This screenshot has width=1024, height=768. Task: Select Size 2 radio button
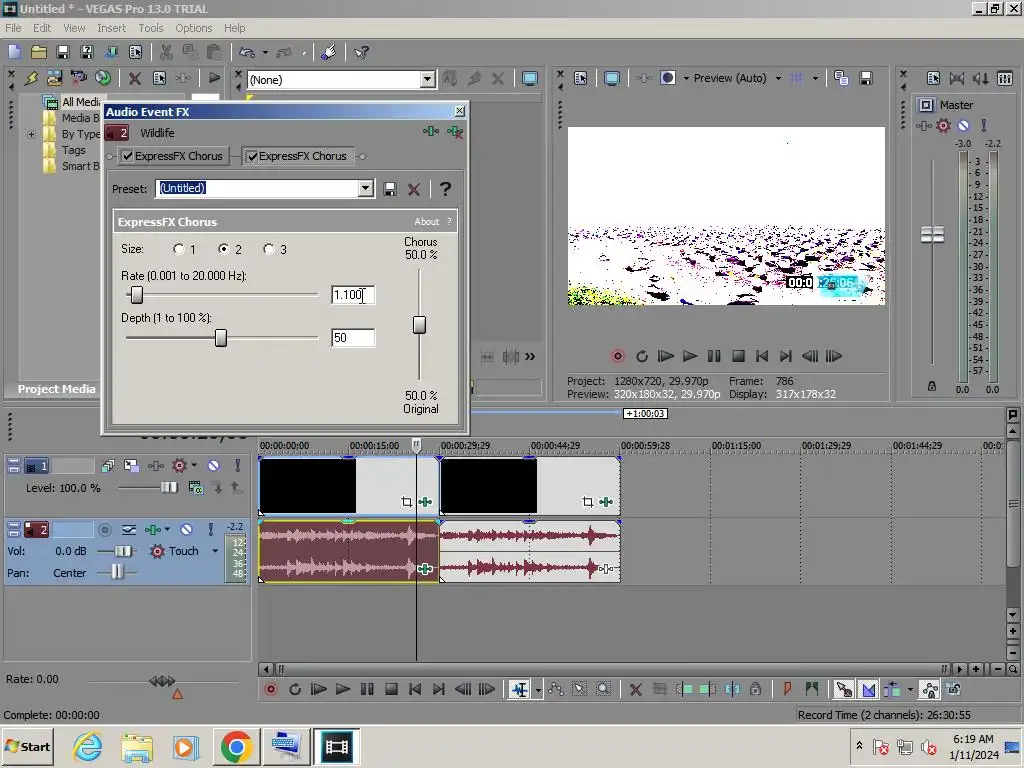[x=224, y=249]
